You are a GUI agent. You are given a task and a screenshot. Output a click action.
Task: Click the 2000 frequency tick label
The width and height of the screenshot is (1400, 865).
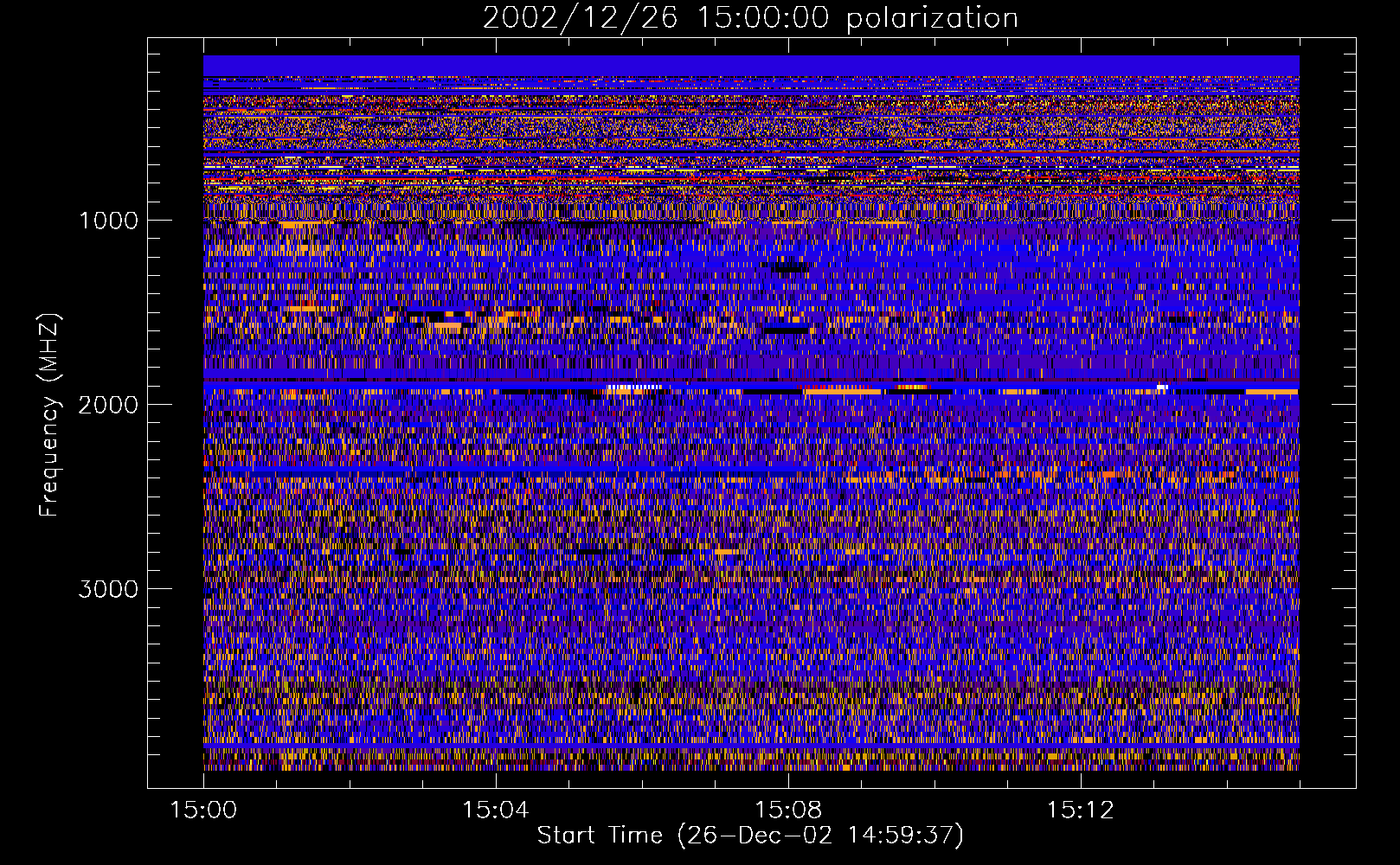(108, 405)
